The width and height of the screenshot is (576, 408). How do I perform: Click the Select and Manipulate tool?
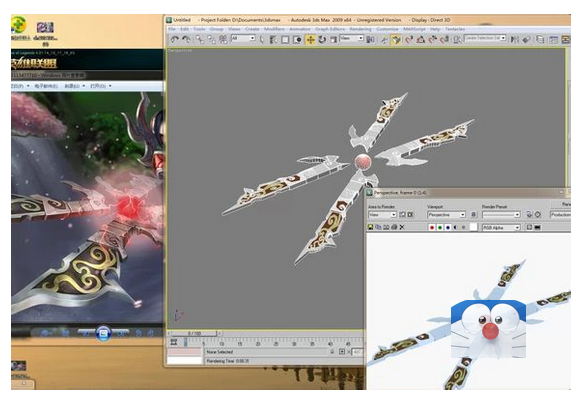[384, 39]
